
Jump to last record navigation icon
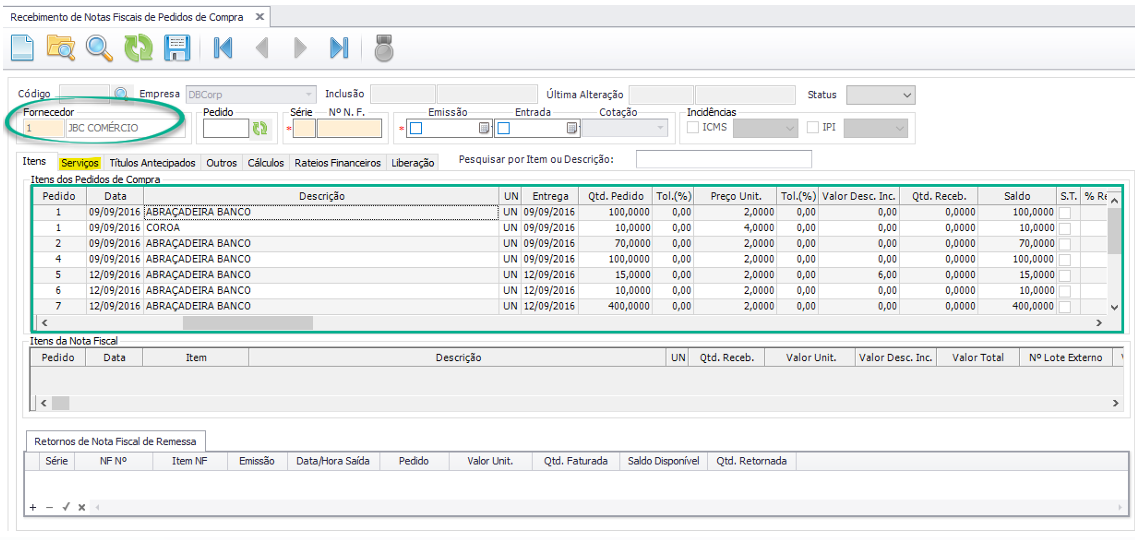click(339, 47)
